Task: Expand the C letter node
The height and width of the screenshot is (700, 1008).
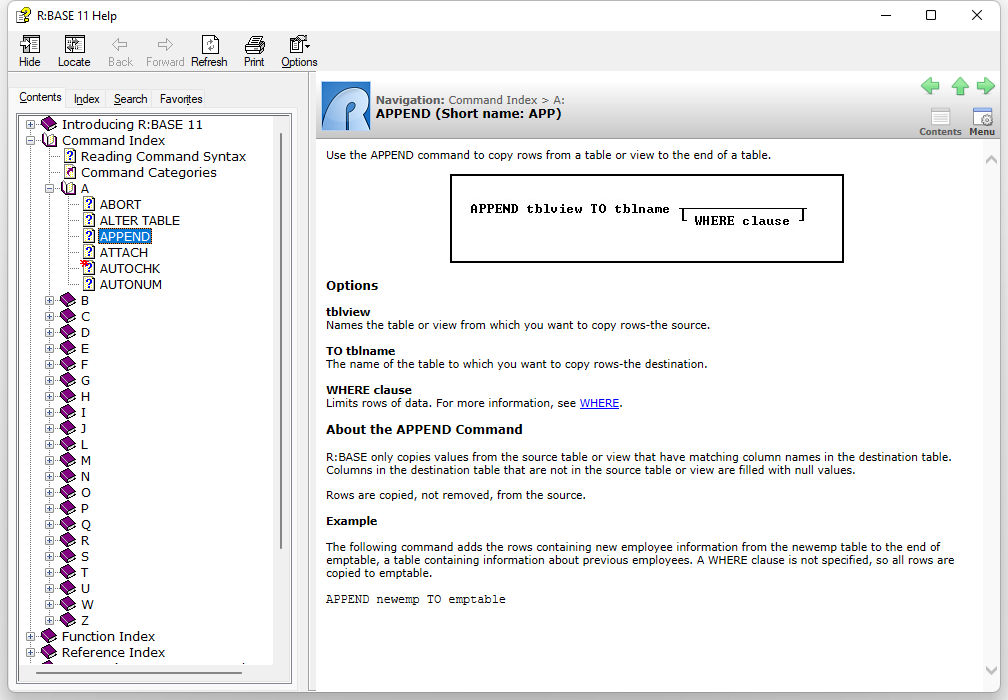Action: pyautogui.click(x=50, y=317)
